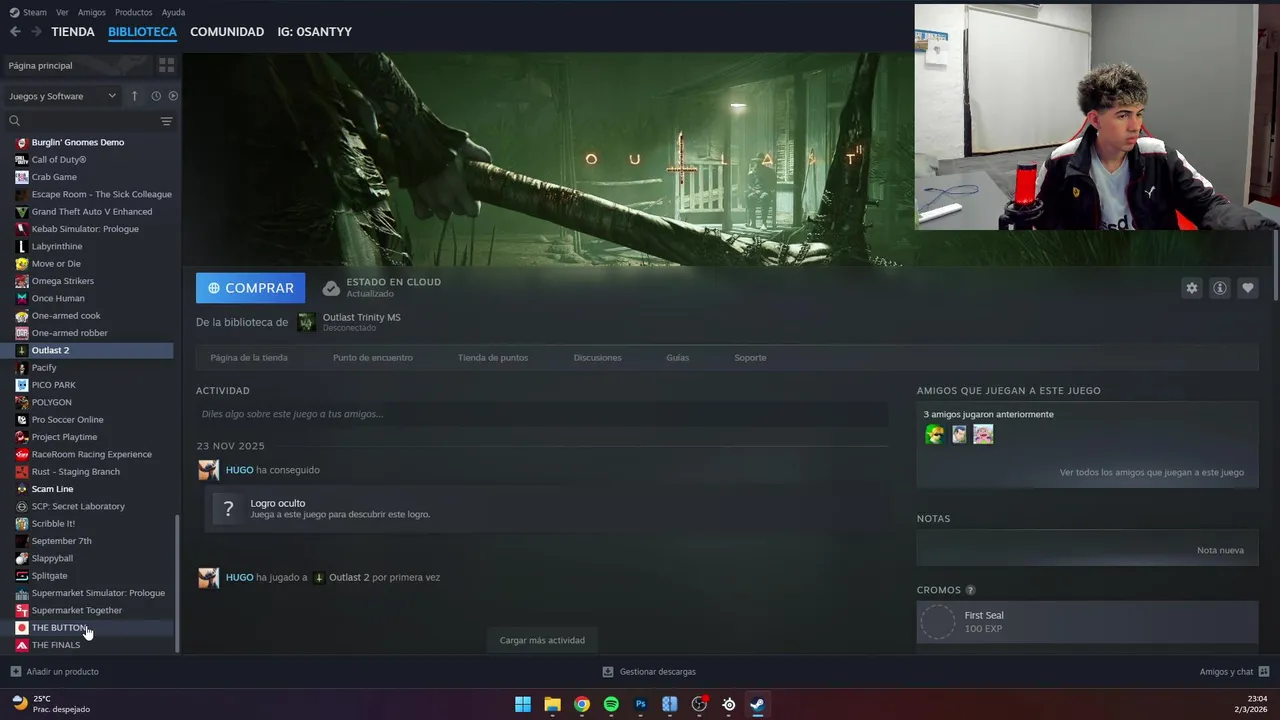The width and height of the screenshot is (1280, 720).
Task: Open the Amigos menu
Action: (92, 12)
